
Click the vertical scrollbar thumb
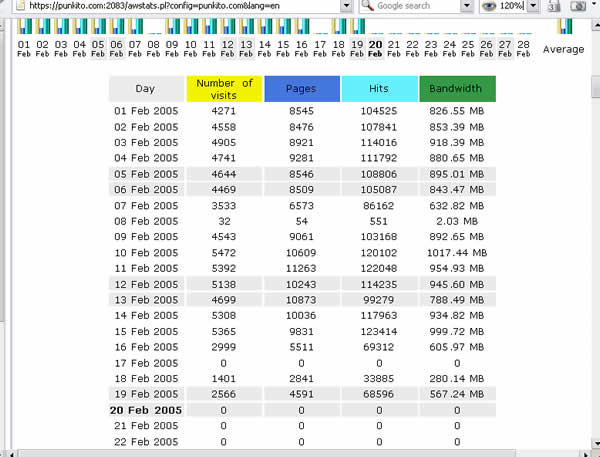point(596,87)
